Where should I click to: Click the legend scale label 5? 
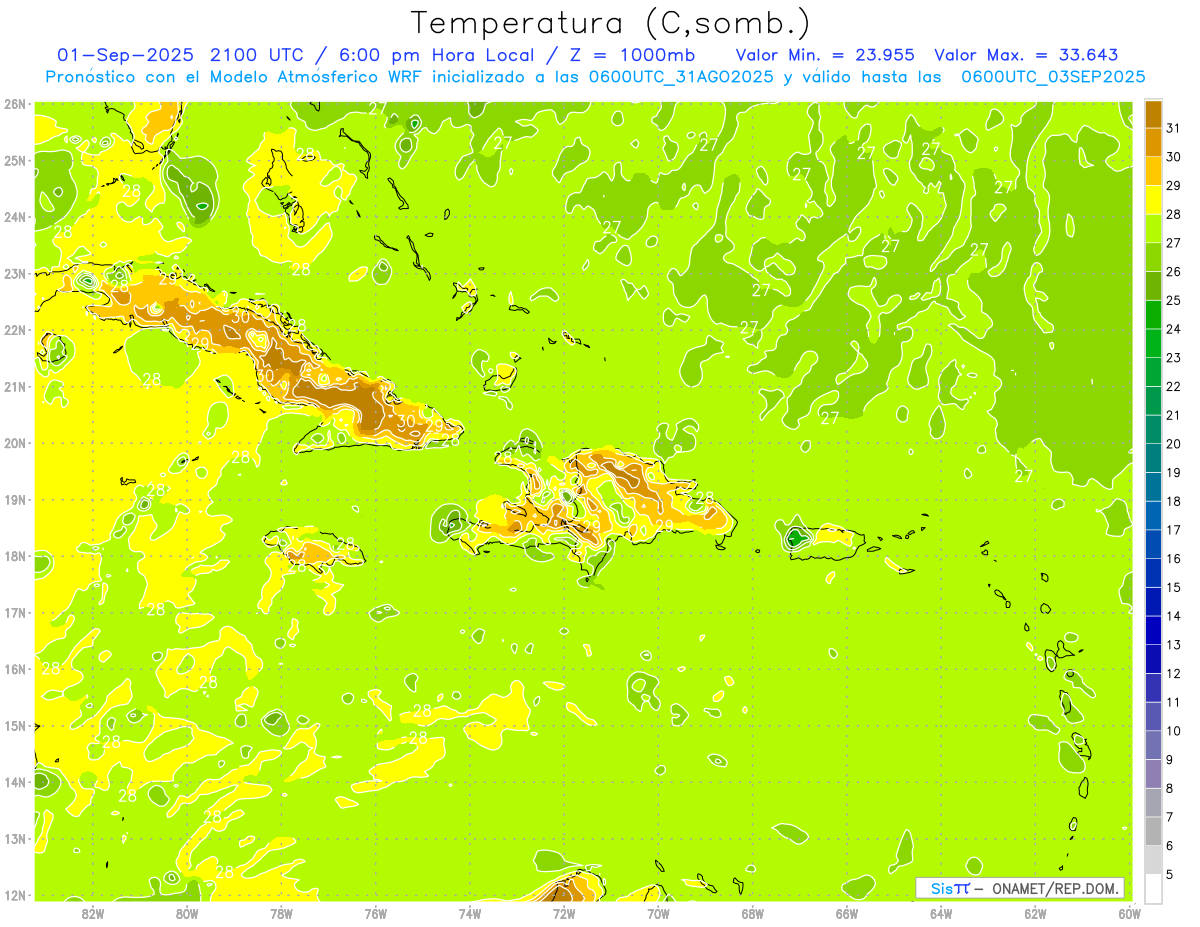[x=1170, y=875]
